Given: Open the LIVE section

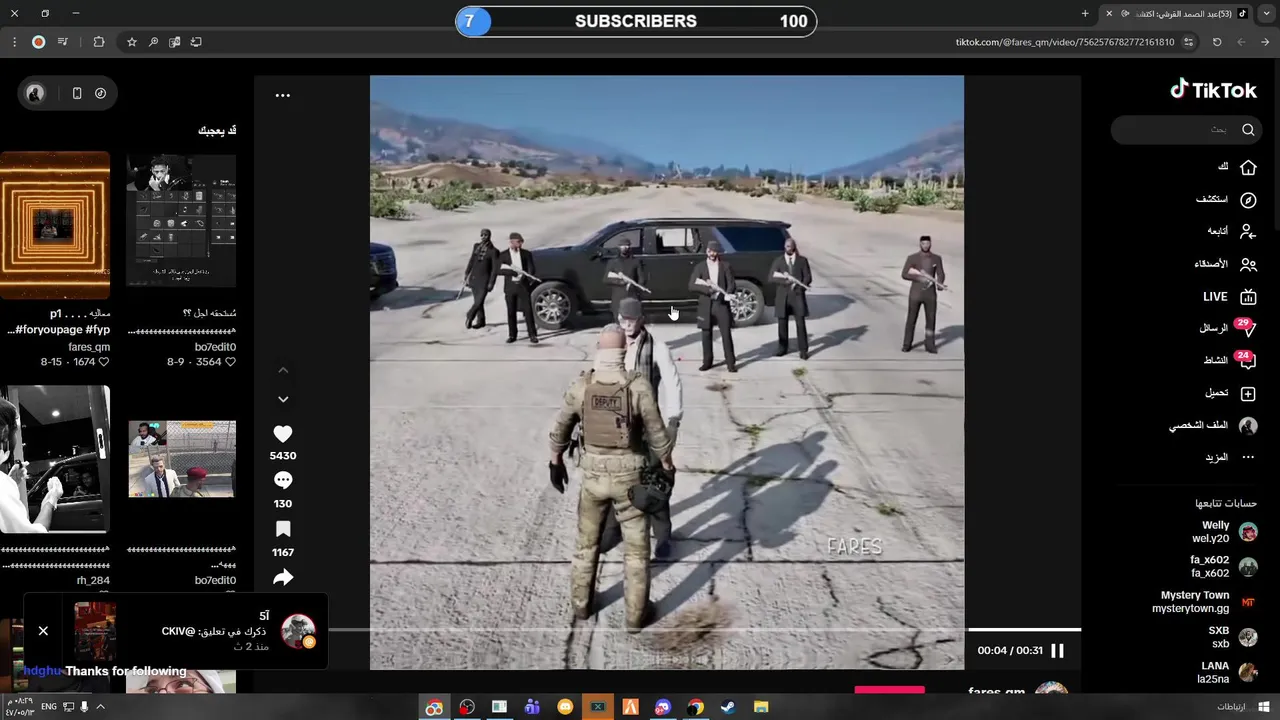Looking at the screenshot, I should [x=1229, y=297].
